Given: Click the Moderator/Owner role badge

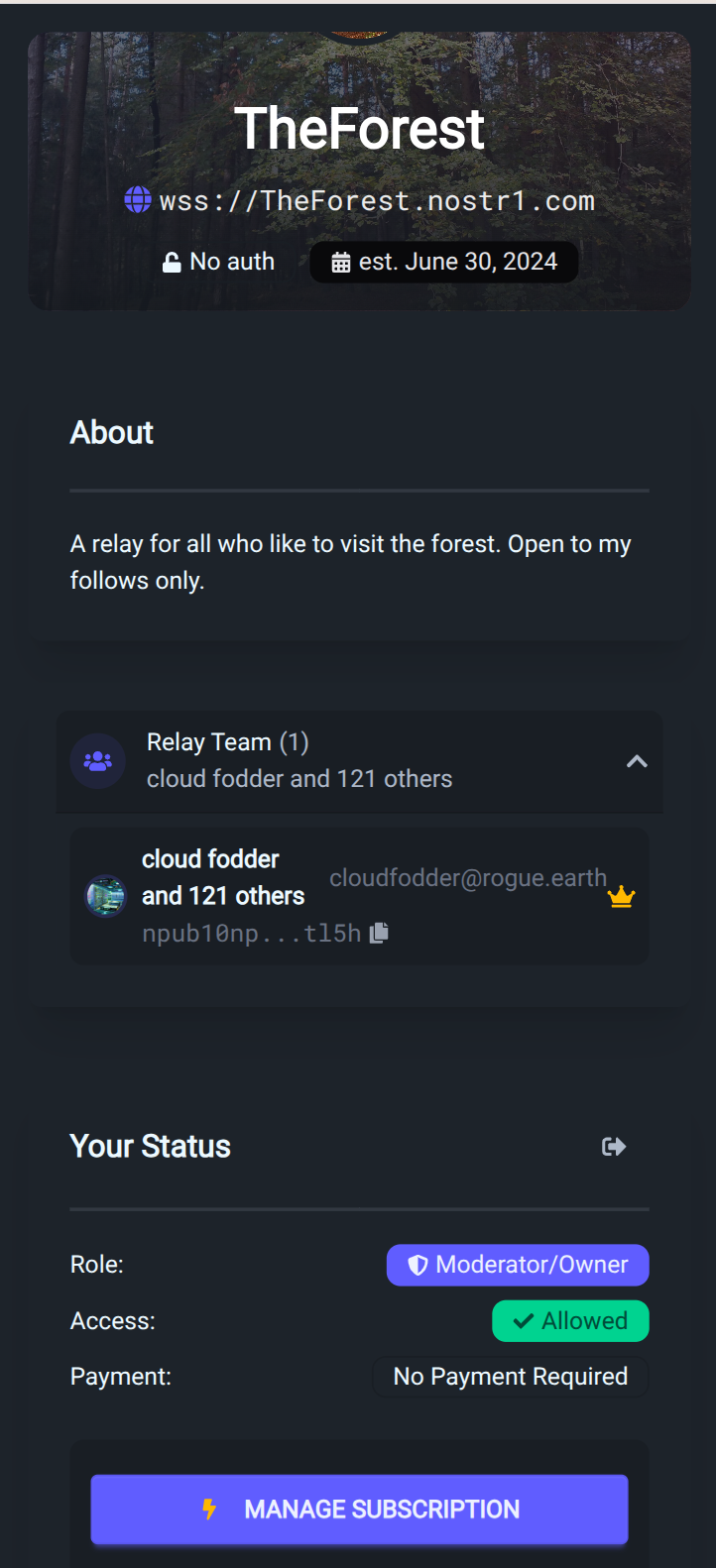Looking at the screenshot, I should pos(518,1266).
